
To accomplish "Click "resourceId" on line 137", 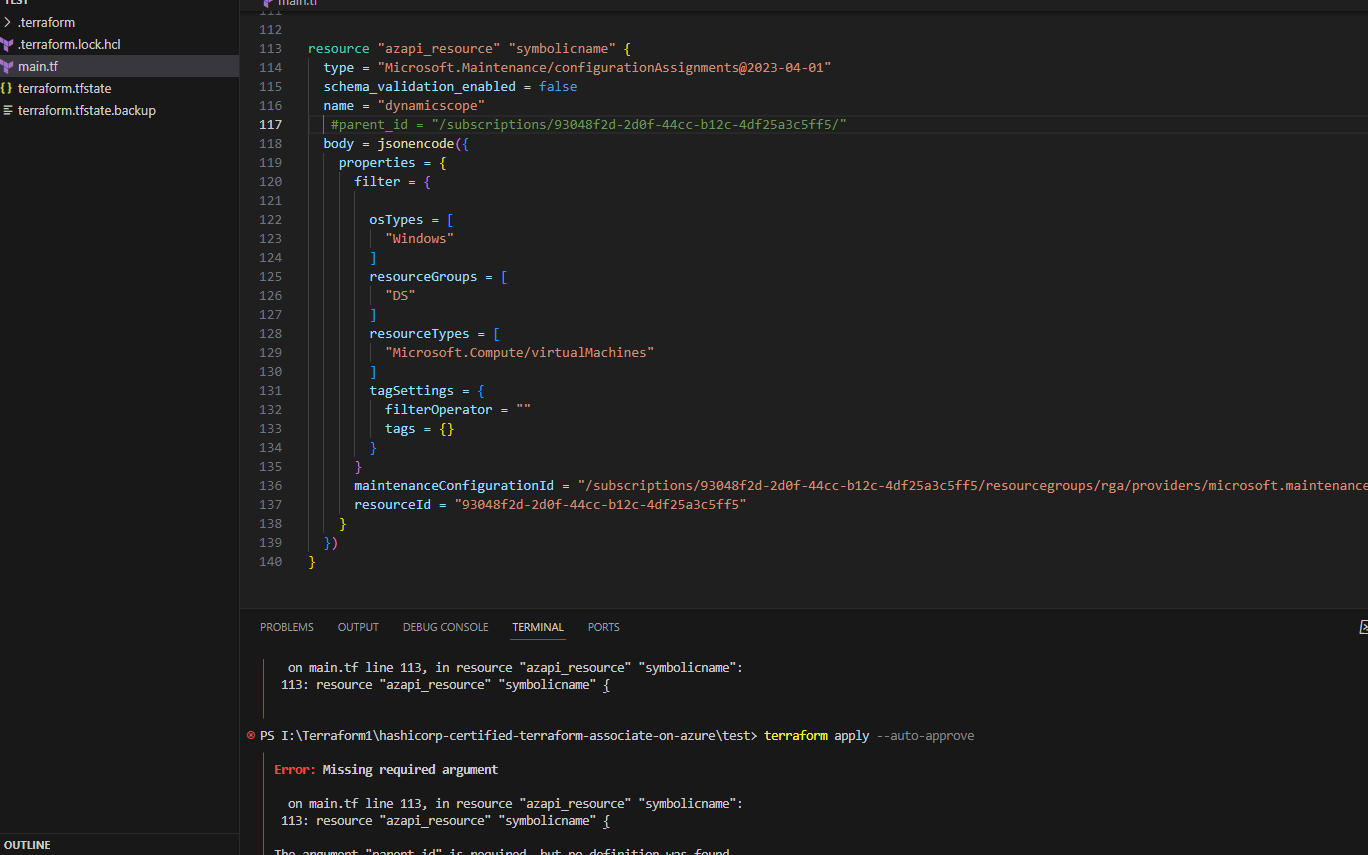I will click(x=392, y=504).
